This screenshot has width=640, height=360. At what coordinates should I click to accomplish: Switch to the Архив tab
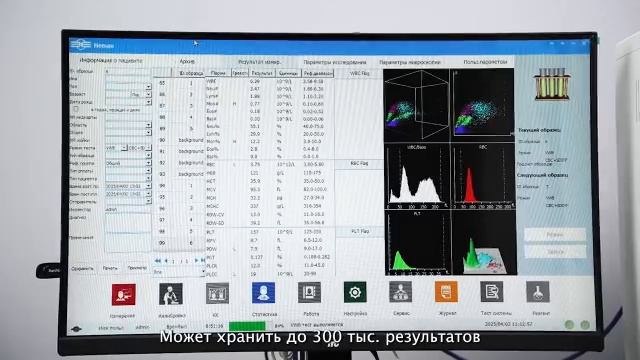[187, 61]
